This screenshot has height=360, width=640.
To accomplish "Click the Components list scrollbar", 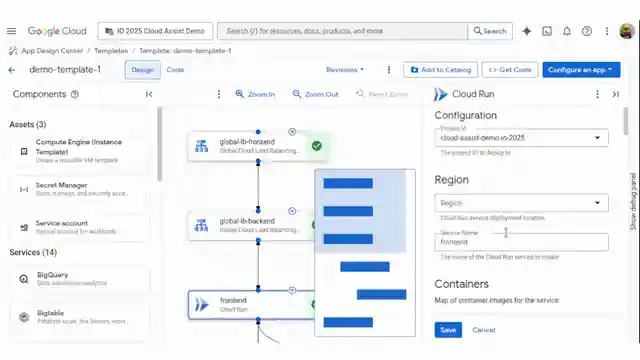I will 159,144.
